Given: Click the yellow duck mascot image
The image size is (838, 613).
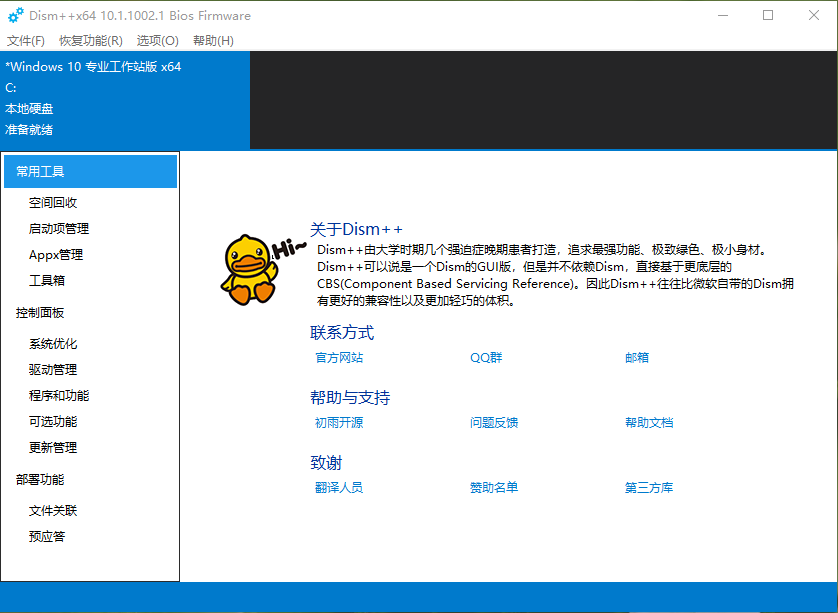Looking at the screenshot, I should (250, 269).
